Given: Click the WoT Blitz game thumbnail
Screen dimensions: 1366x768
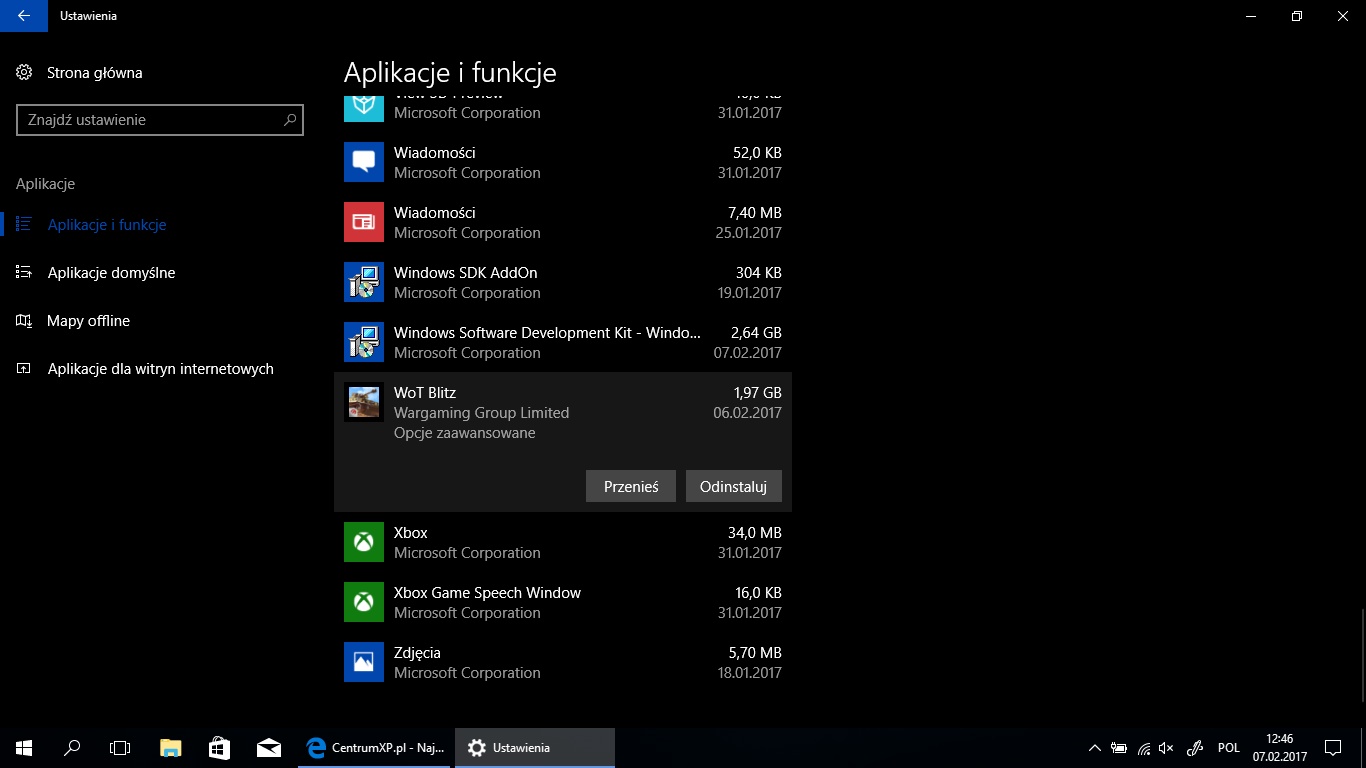Looking at the screenshot, I should pos(364,402).
